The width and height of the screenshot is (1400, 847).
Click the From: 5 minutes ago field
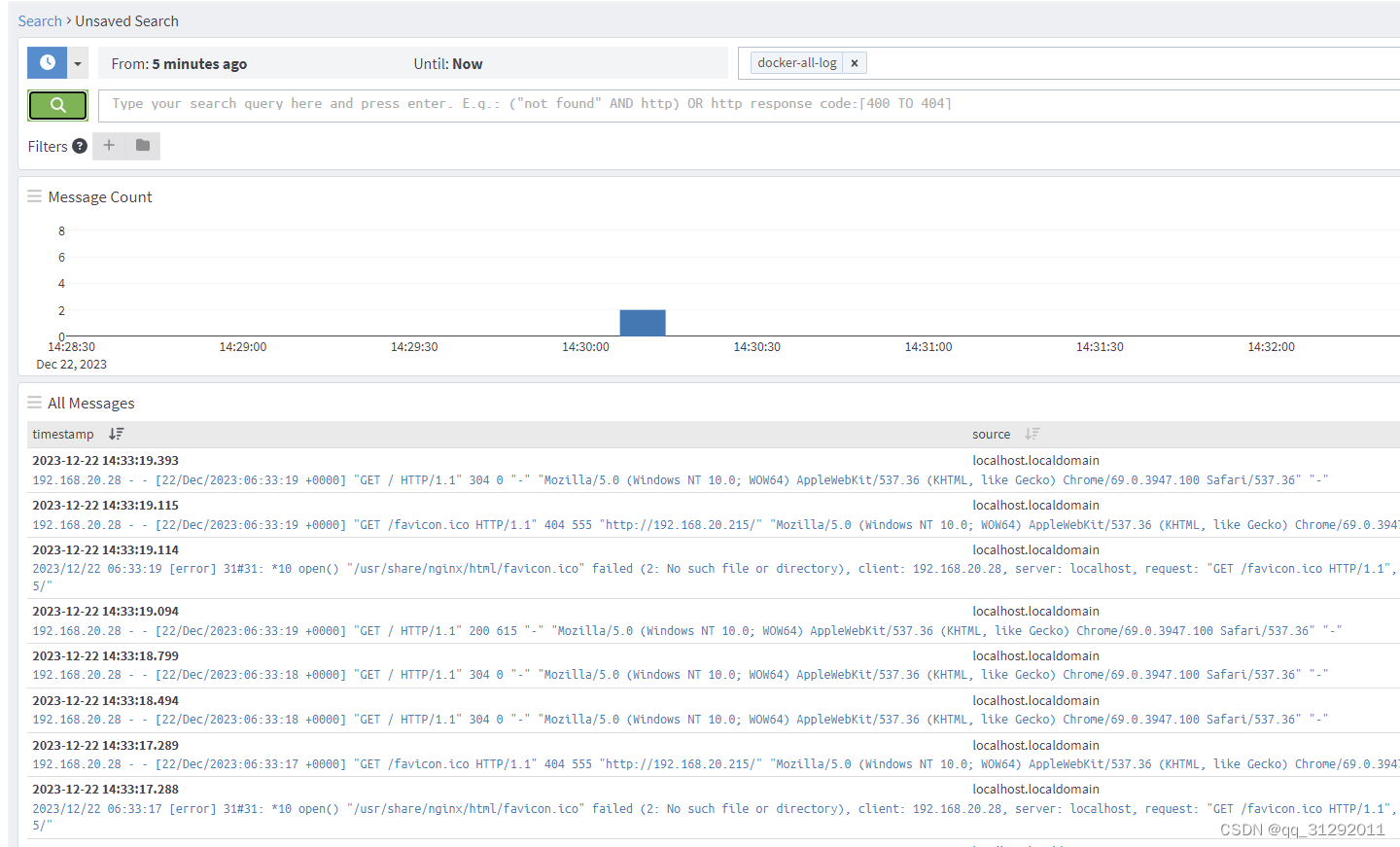tap(179, 64)
